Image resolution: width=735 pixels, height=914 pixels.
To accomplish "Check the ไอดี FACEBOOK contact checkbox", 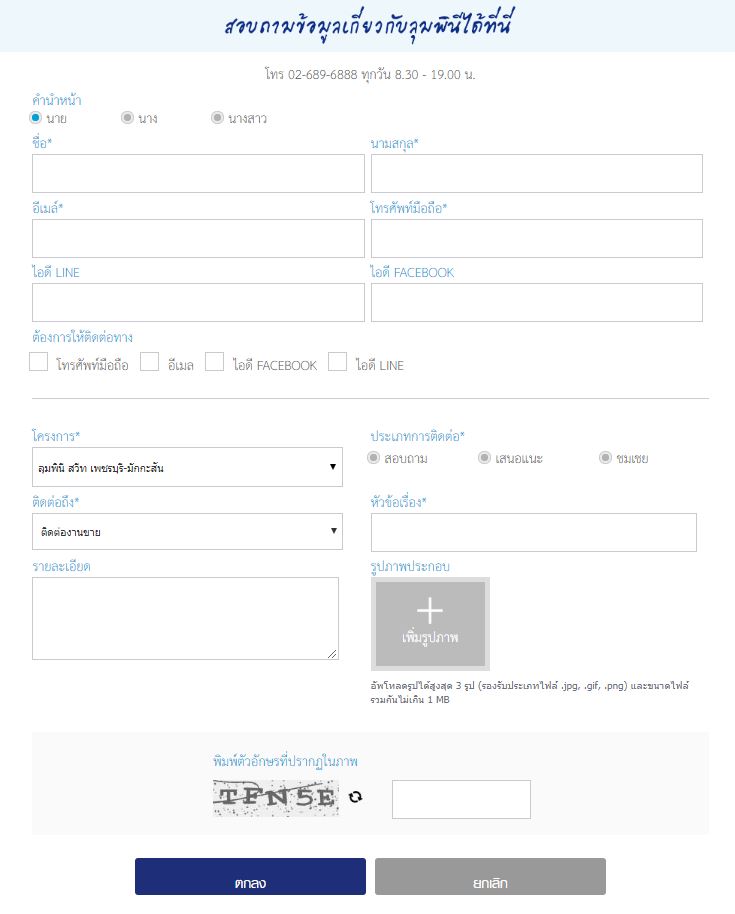I will [214, 363].
